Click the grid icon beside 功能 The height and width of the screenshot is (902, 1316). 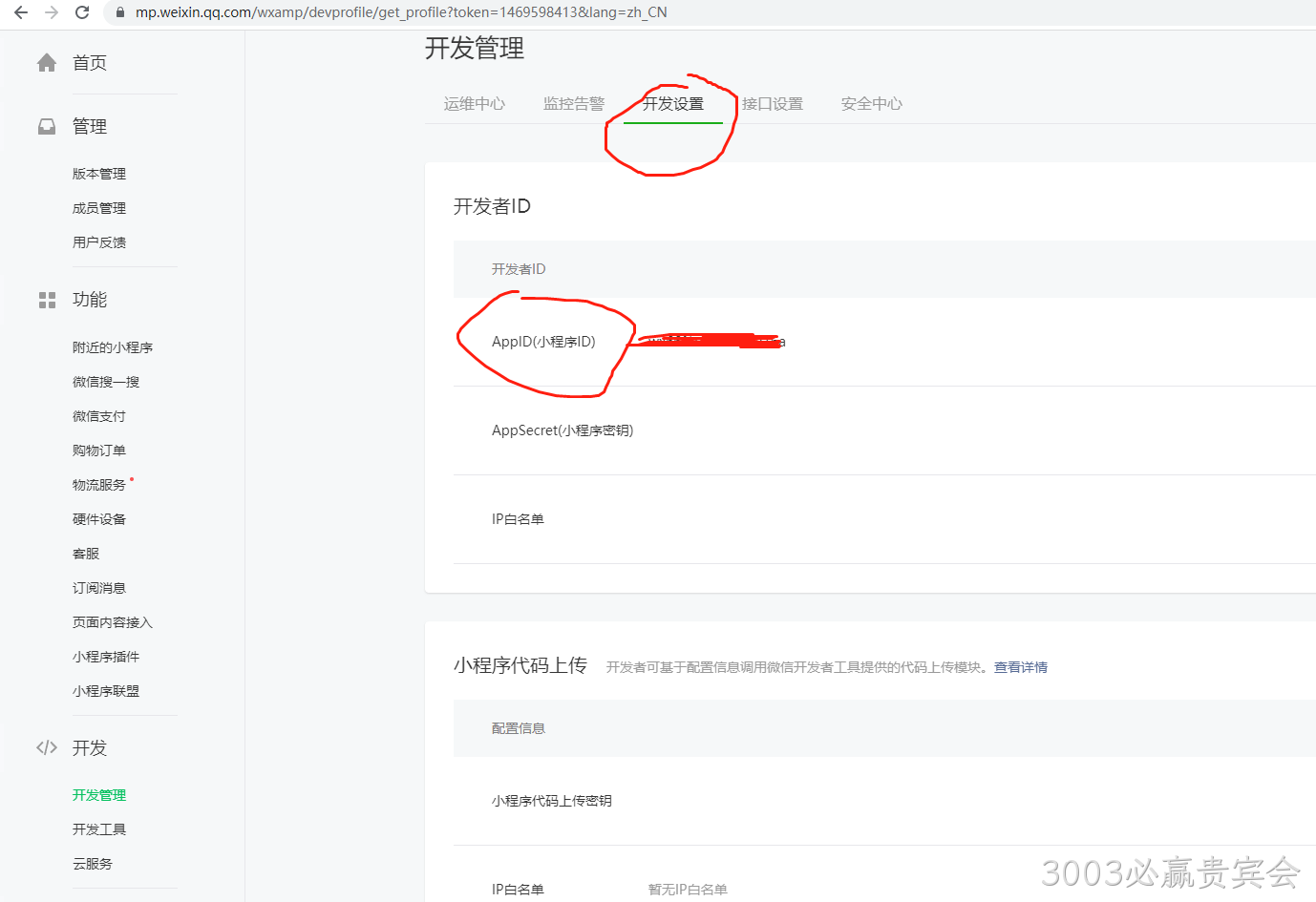[x=47, y=300]
